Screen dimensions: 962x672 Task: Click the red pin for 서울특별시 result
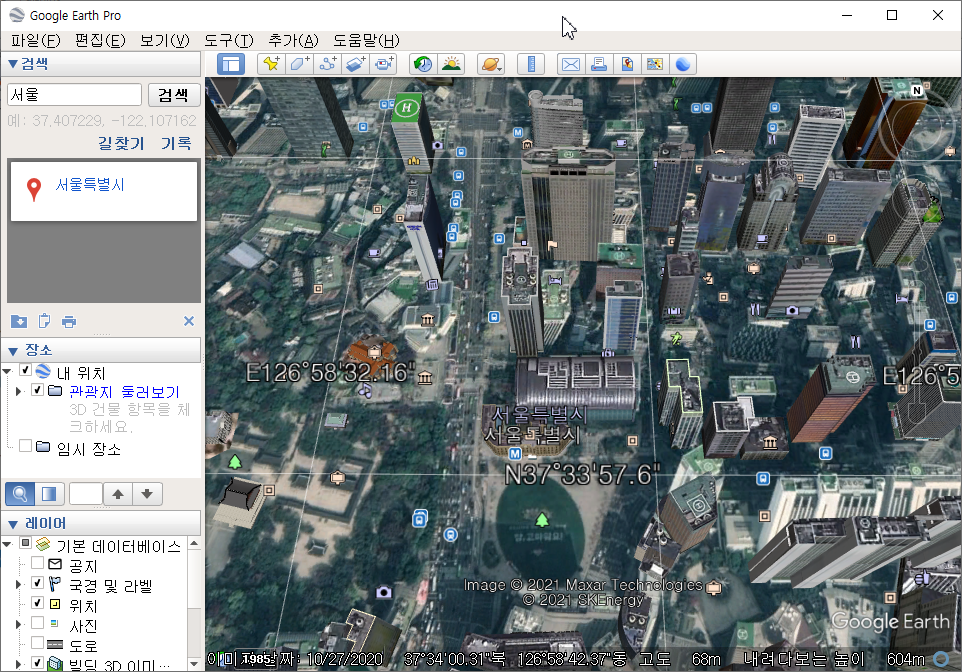(34, 189)
